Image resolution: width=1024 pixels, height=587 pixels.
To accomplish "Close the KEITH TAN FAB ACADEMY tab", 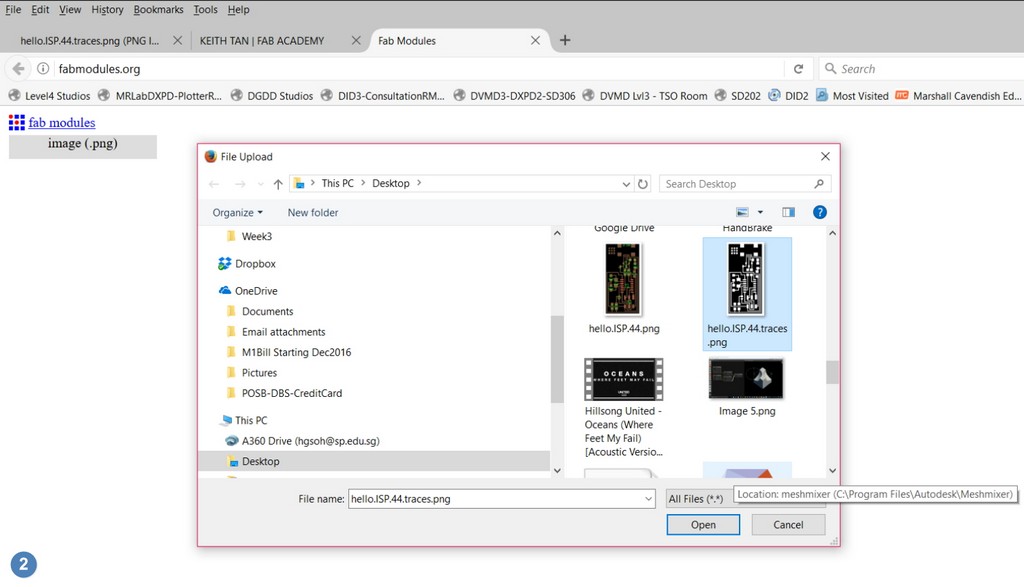I will pos(356,40).
